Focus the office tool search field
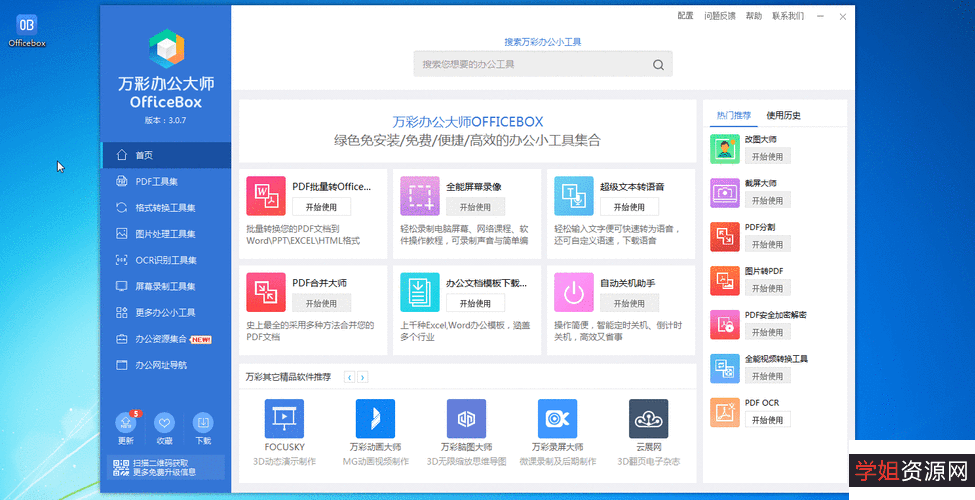The width and height of the screenshot is (975, 500). 543,64
